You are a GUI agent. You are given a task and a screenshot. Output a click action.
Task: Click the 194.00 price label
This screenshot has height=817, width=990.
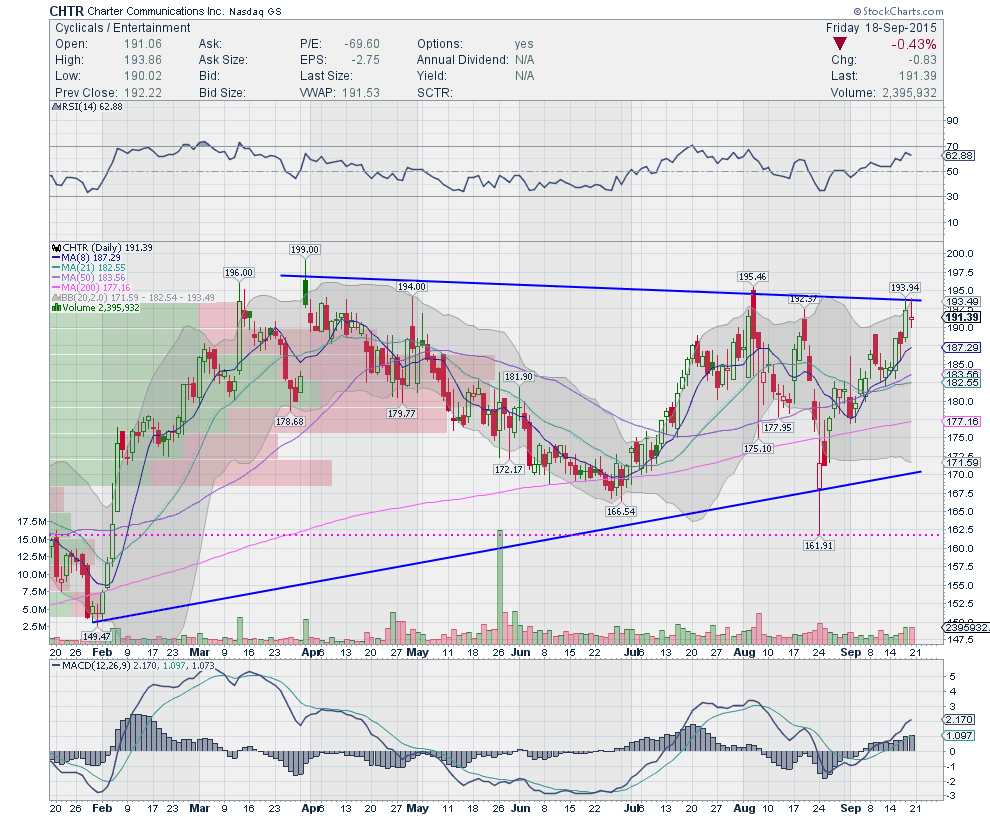coord(412,287)
